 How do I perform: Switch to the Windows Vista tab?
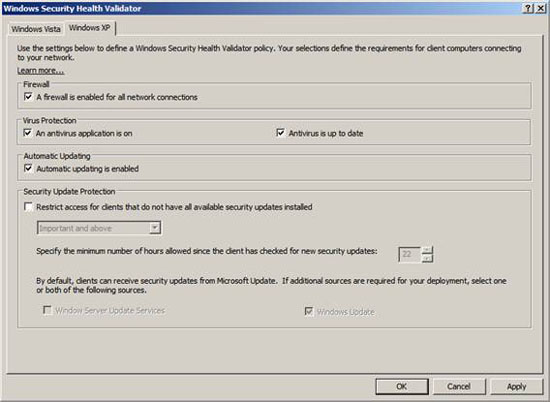(x=35, y=29)
